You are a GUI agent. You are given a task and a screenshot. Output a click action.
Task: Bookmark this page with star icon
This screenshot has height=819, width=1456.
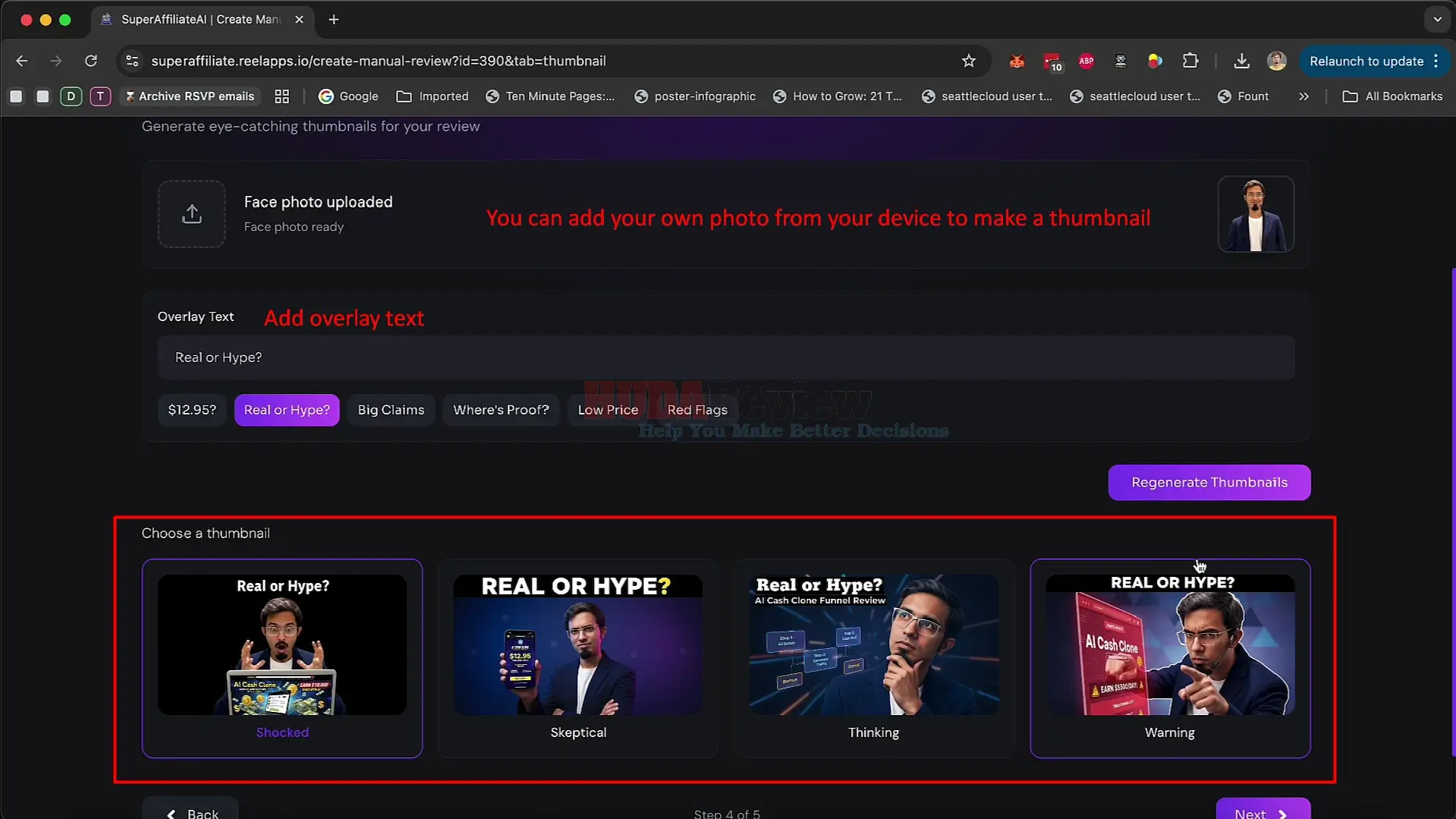point(968,61)
